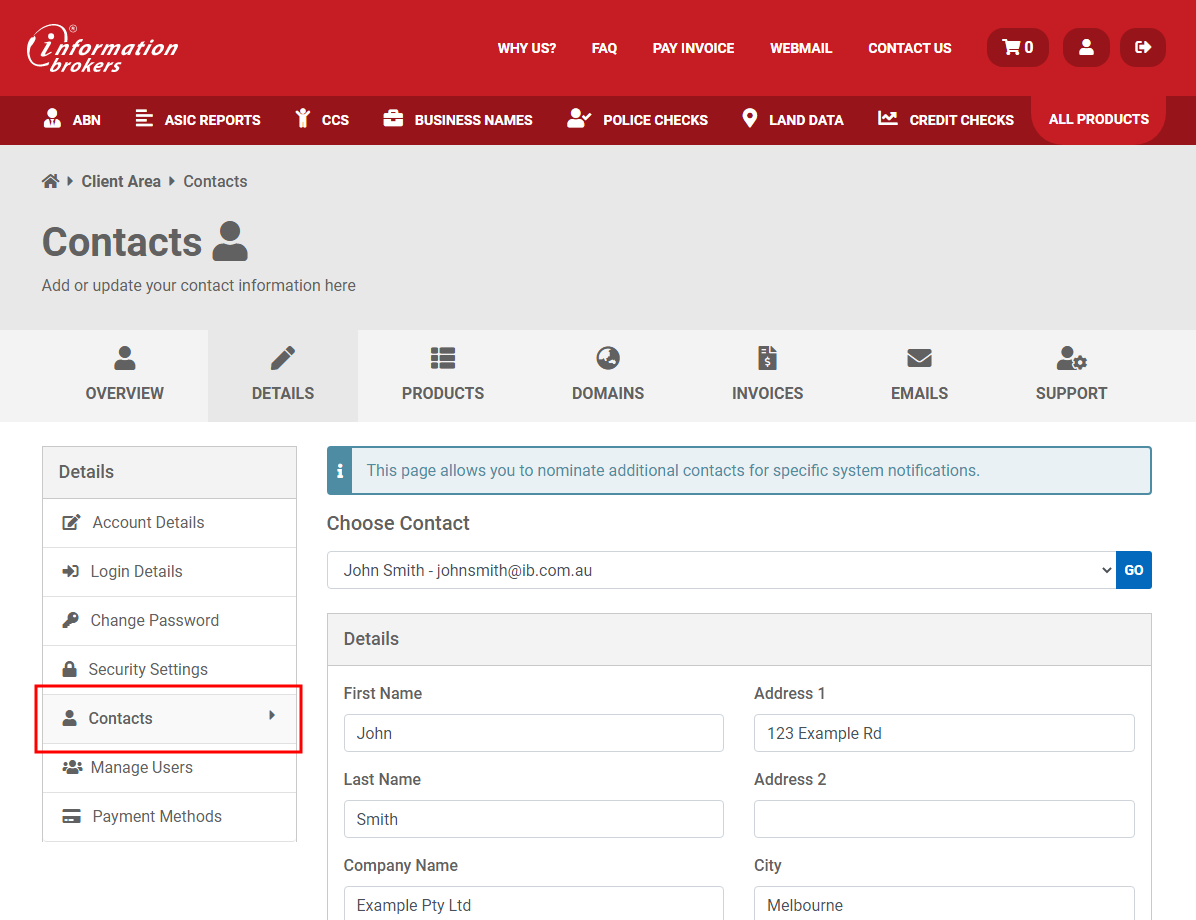Click the Address 2 text field

pyautogui.click(x=944, y=819)
